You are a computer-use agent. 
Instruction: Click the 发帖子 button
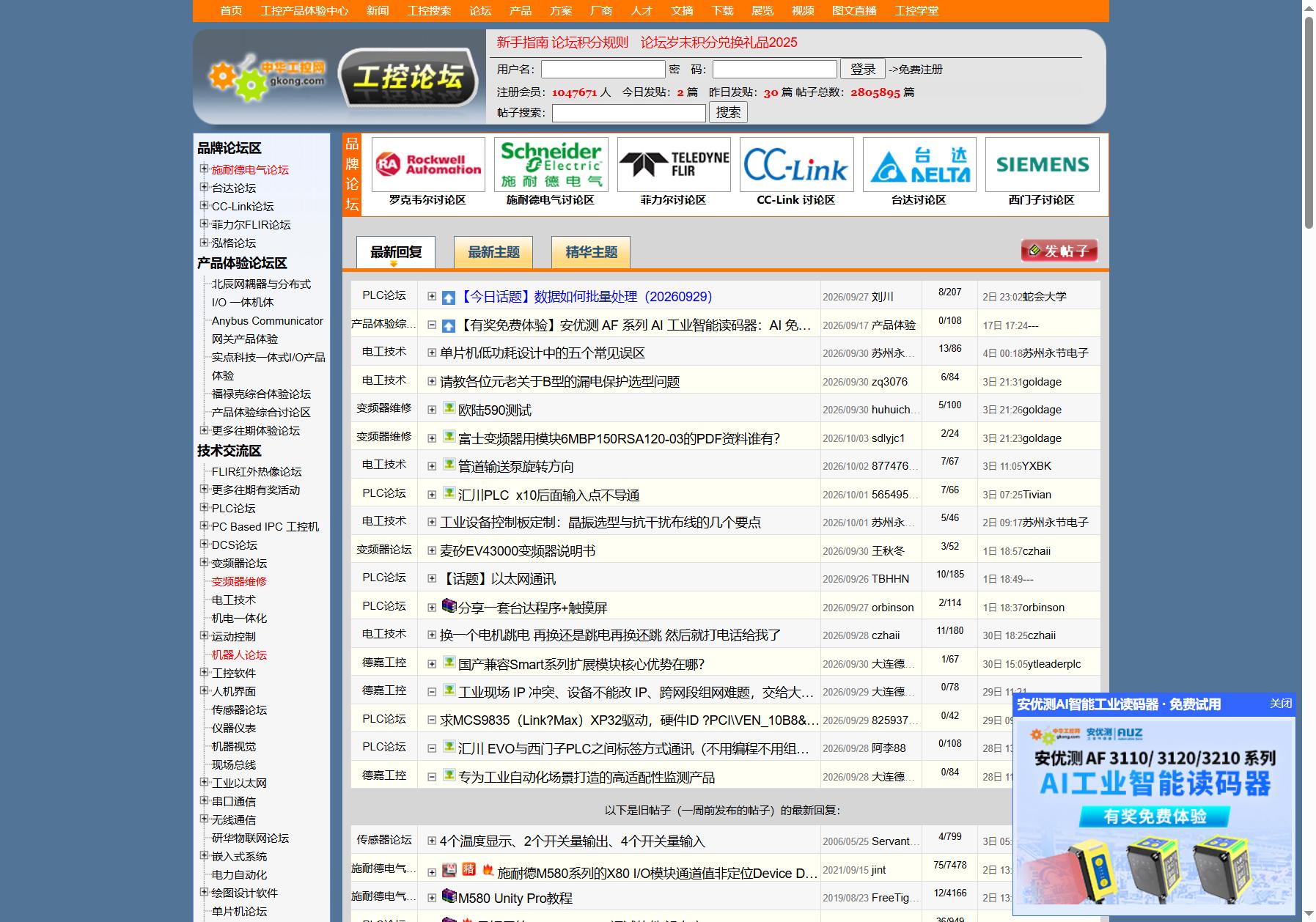1059,251
